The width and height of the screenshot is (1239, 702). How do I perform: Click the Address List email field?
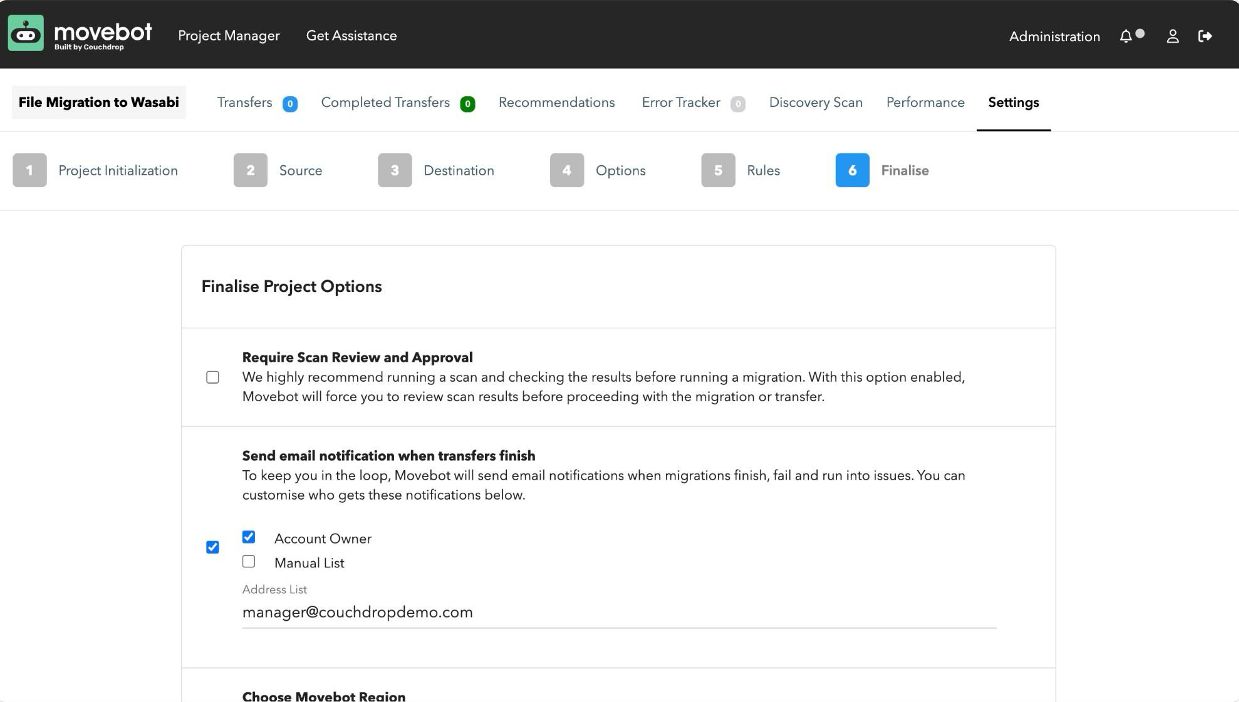pyautogui.click(x=619, y=612)
